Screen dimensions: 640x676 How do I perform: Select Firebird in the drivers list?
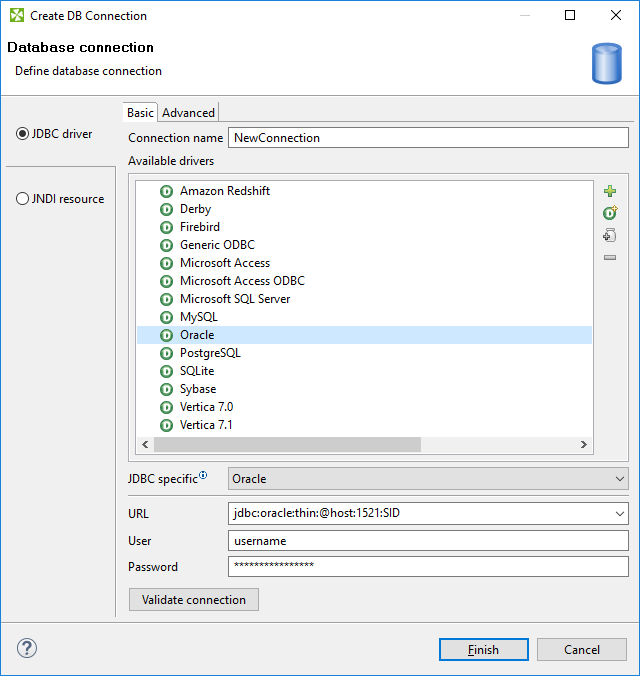coord(200,227)
